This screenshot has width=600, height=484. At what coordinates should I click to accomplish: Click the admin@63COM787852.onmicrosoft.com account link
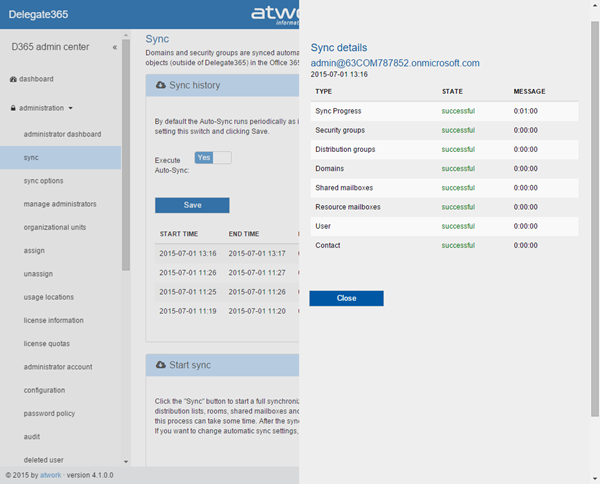tap(395, 63)
